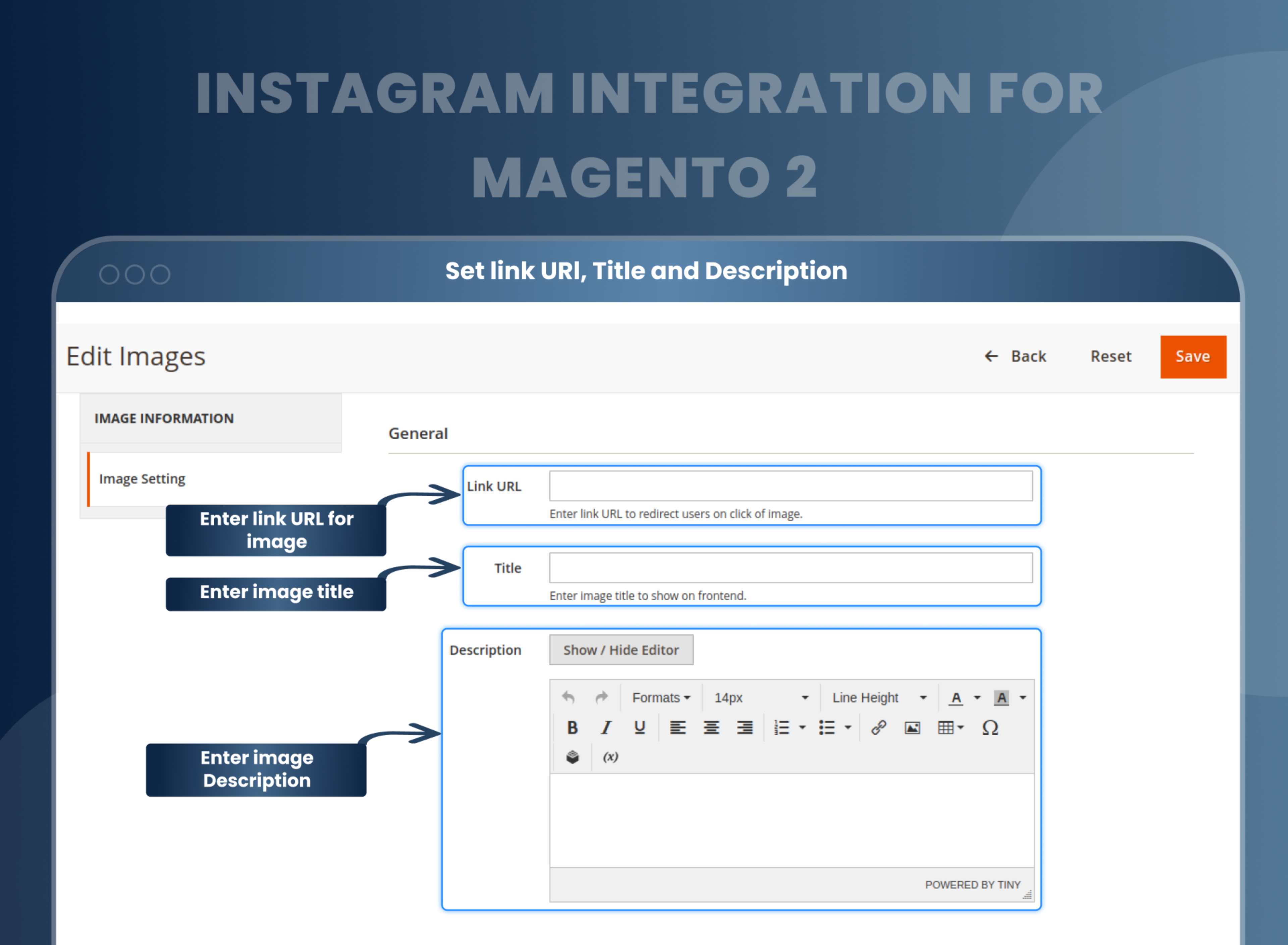Click the Show / Hide Editor button
1288x945 pixels.
(622, 650)
